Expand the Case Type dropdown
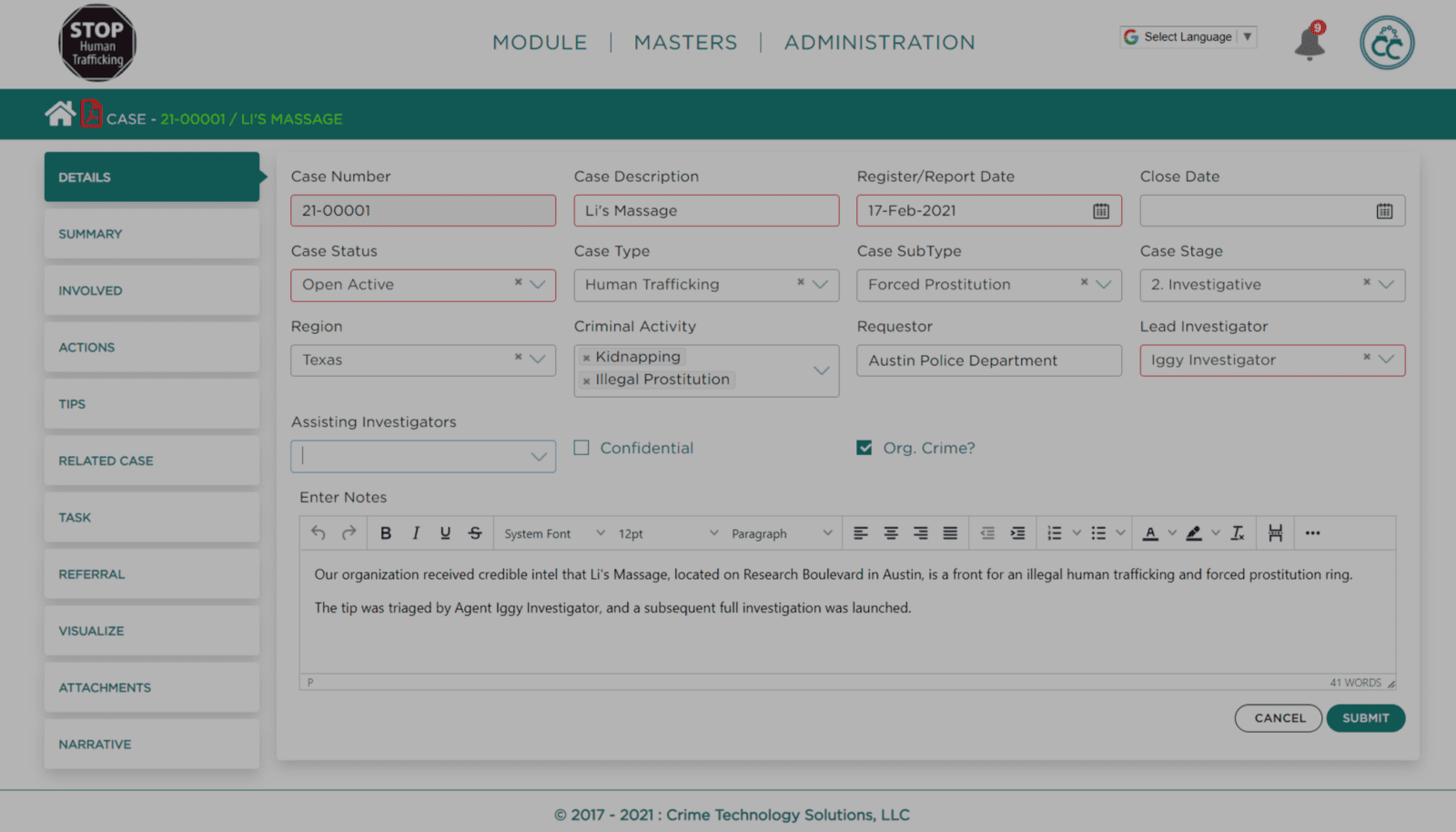This screenshot has height=832, width=1456. [x=821, y=285]
